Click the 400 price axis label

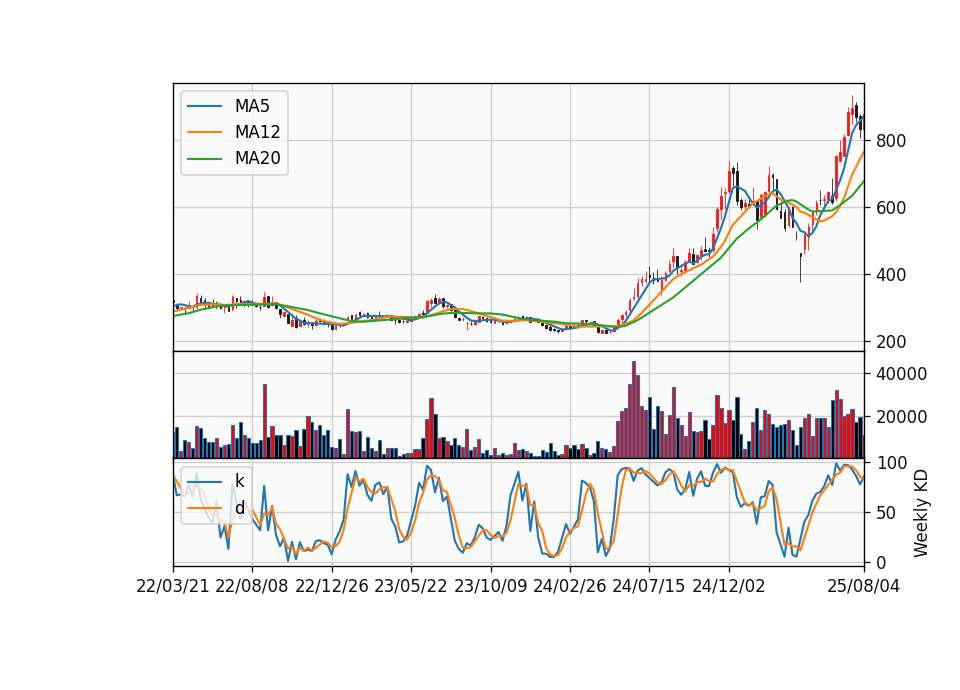[891, 275]
